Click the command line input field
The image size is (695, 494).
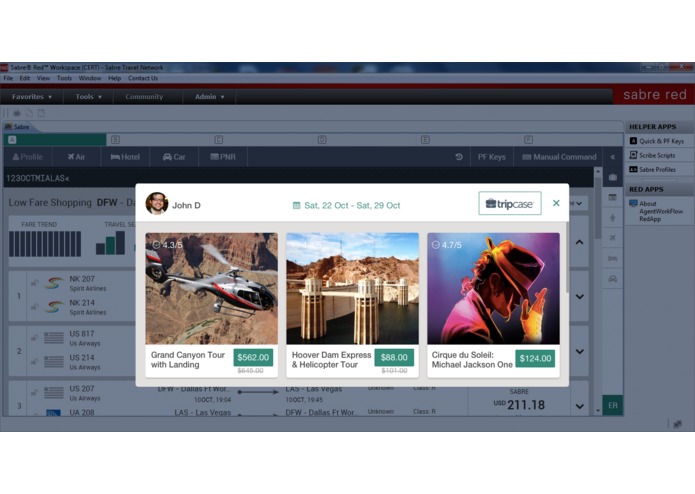coord(298,178)
